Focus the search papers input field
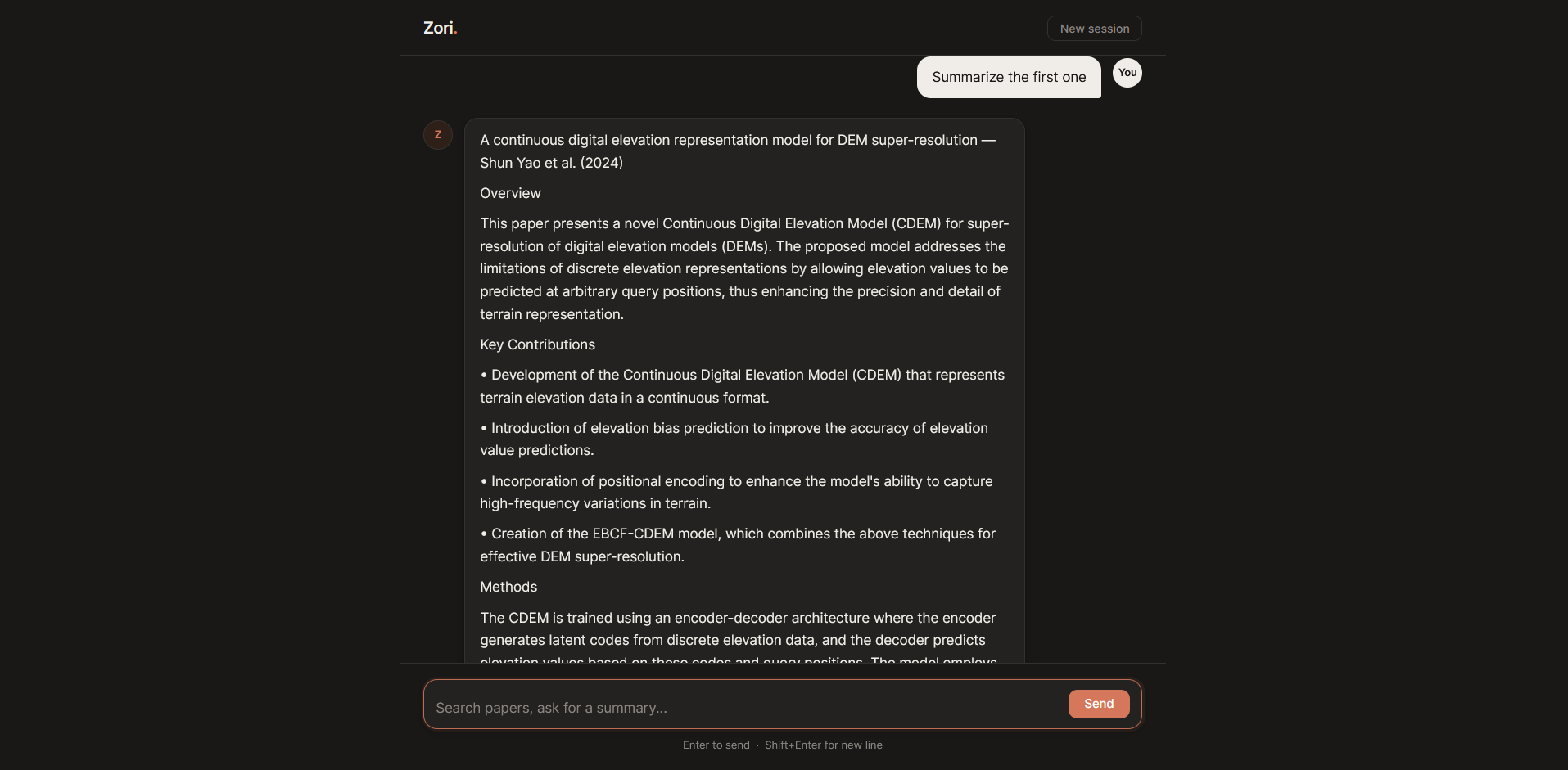The image size is (1568, 770). tap(737, 707)
